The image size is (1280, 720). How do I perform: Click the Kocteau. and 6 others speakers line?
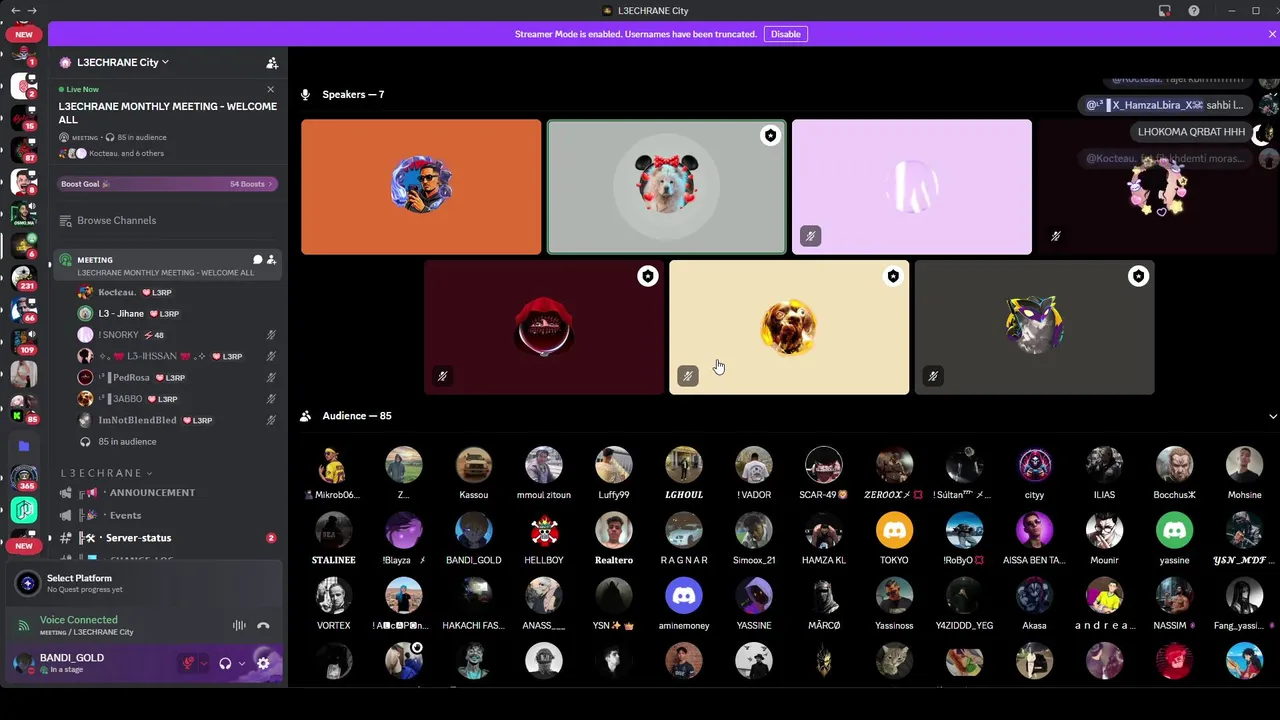coord(126,153)
